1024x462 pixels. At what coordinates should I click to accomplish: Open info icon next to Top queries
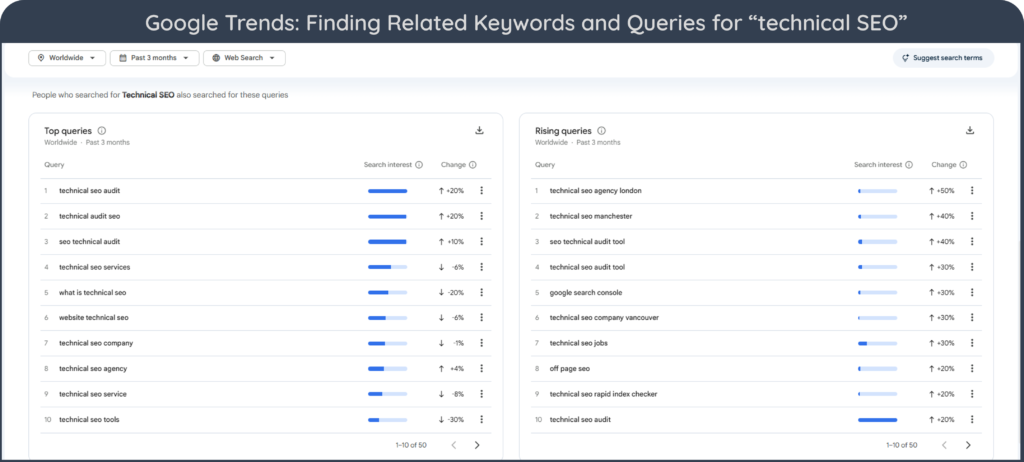102,131
